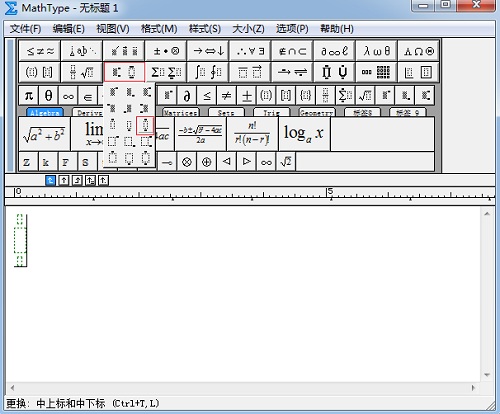Insert the right-pointing triangle symbol
This screenshot has height=414, width=500.
246,162
